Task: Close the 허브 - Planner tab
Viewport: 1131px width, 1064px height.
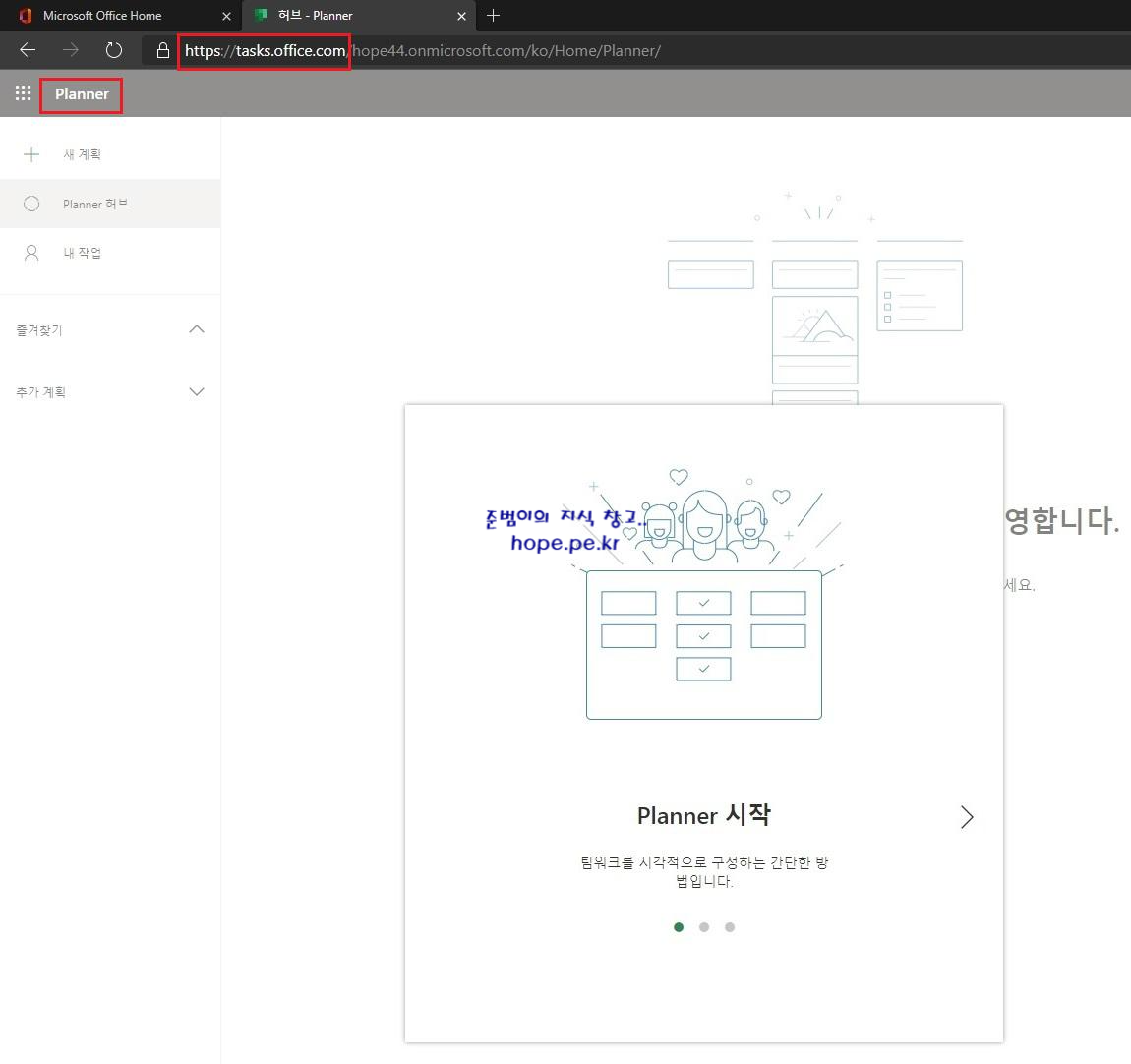Action: click(x=461, y=16)
